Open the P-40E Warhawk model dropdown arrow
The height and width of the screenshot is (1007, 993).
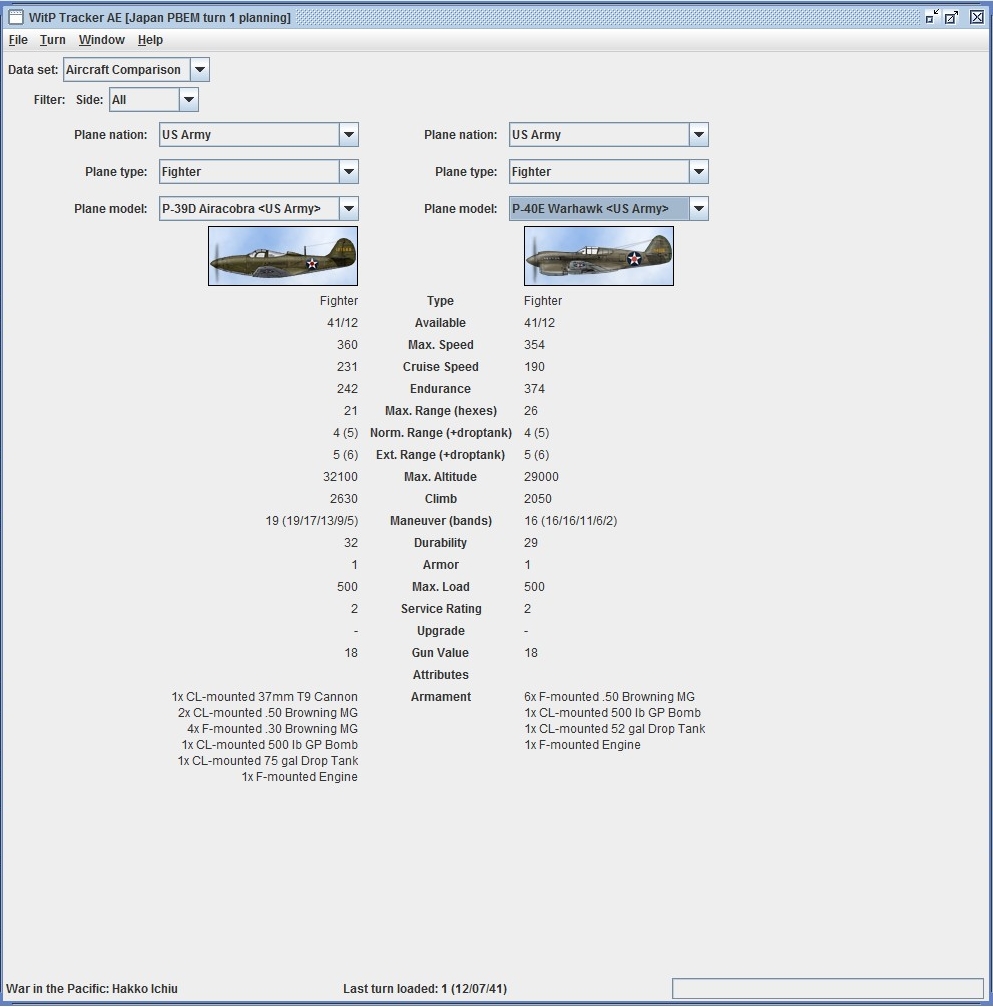(x=699, y=209)
